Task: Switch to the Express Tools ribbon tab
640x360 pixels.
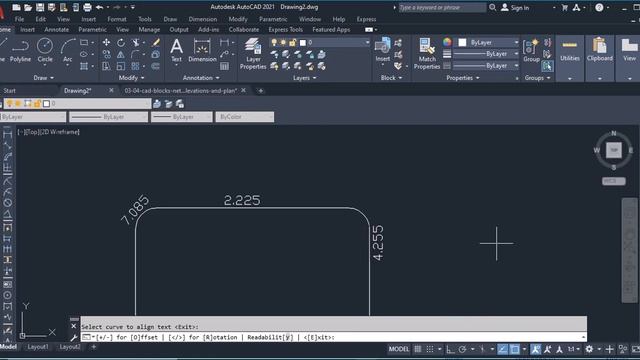Action: point(285,29)
